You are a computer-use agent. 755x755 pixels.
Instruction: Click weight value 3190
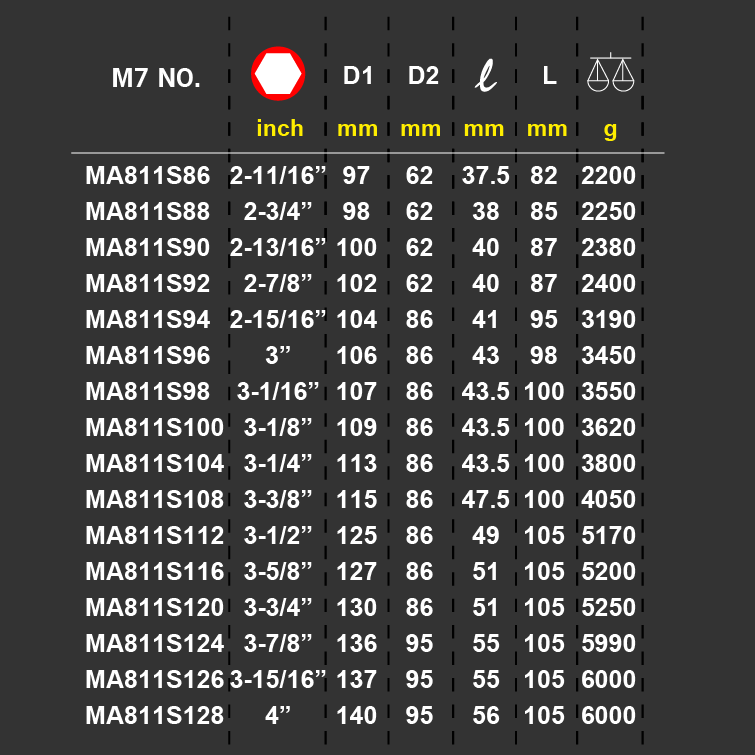tap(609, 319)
